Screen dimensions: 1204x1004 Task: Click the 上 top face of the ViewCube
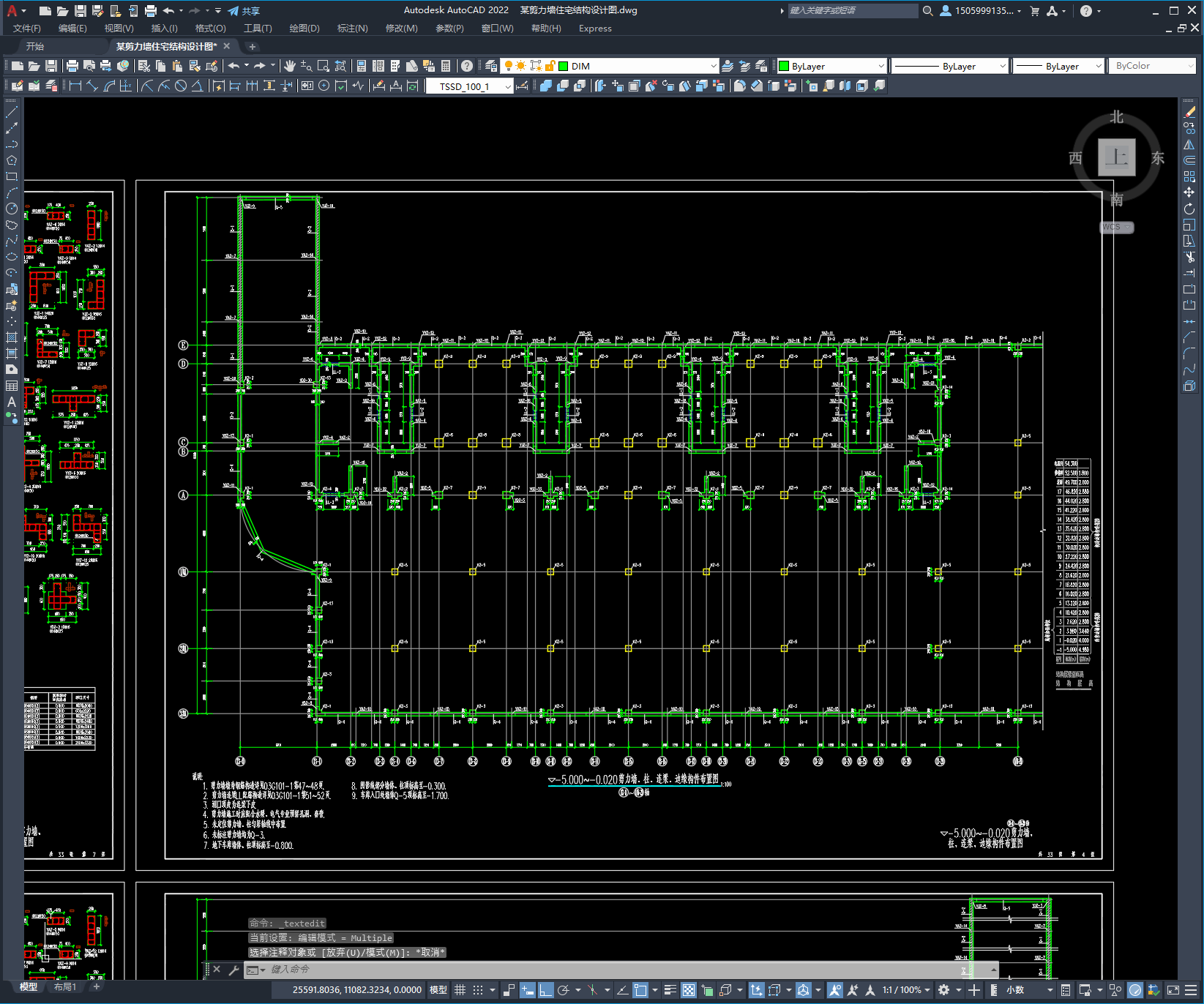1117,157
